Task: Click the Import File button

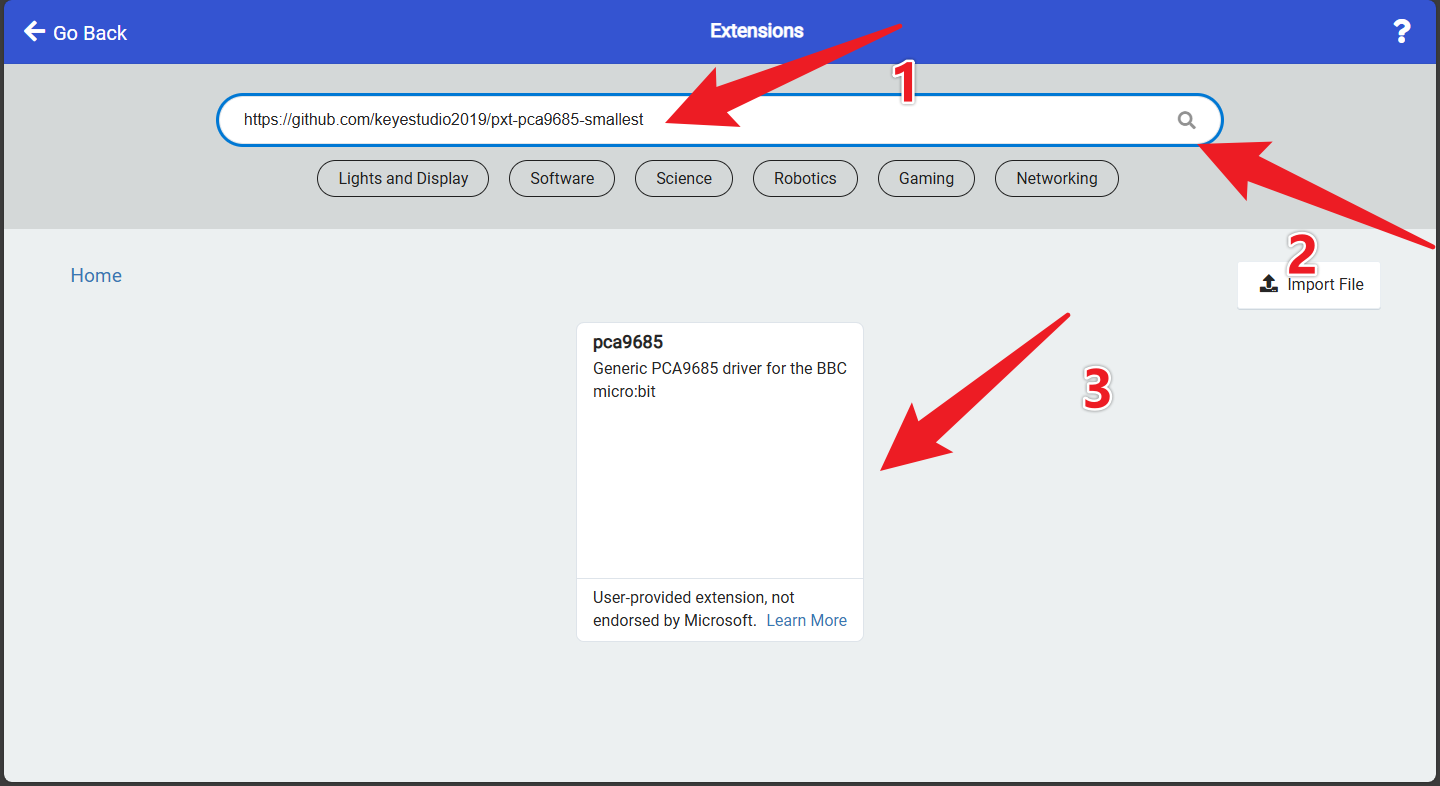Action: tap(1309, 285)
